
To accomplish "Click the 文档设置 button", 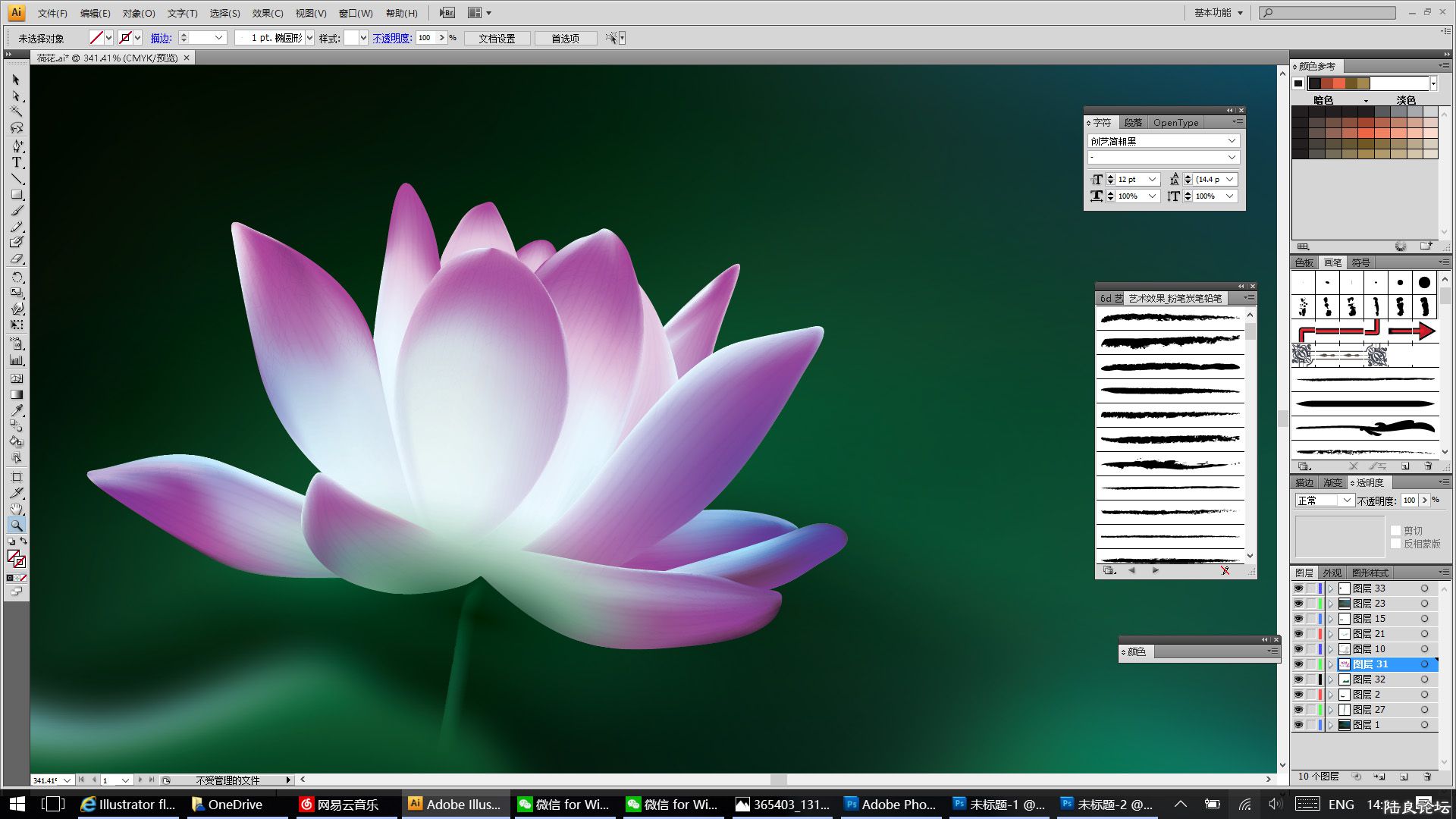I will [x=497, y=38].
